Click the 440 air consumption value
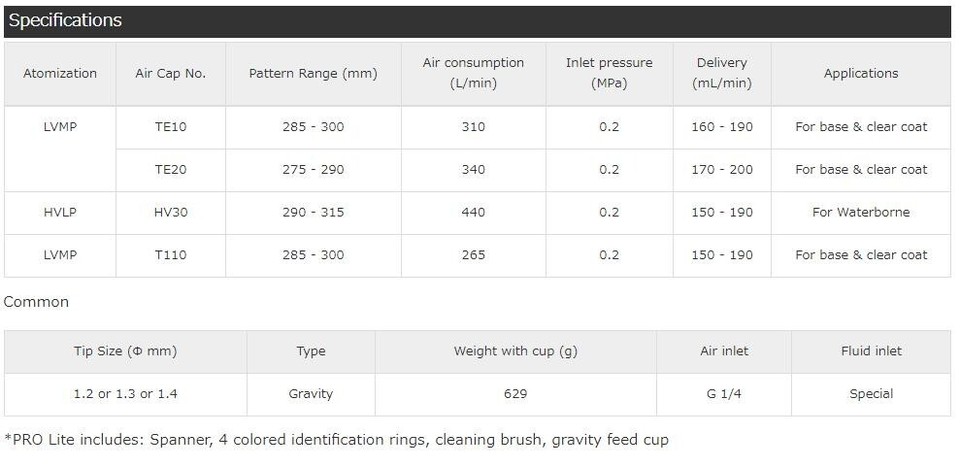The height and width of the screenshot is (467, 960). [x=473, y=213]
